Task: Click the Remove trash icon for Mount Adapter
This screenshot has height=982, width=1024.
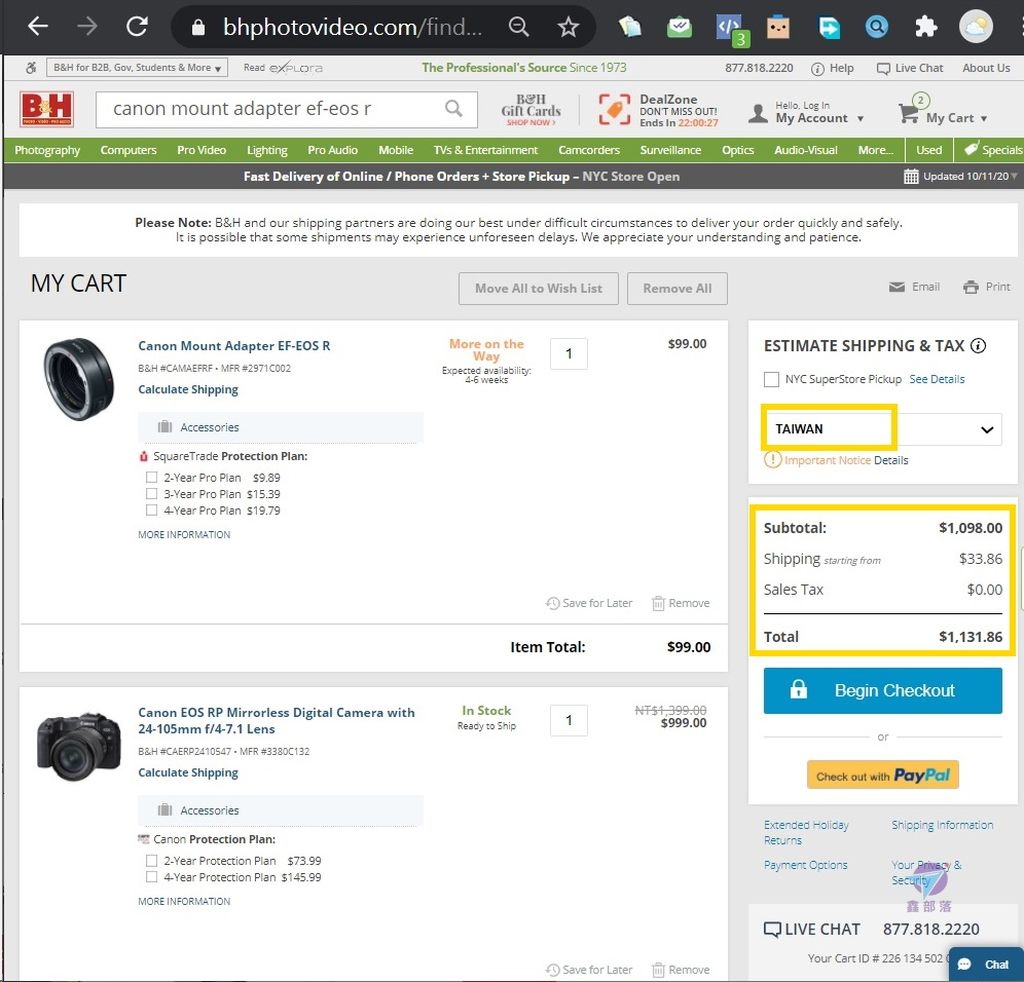Action: (658, 603)
